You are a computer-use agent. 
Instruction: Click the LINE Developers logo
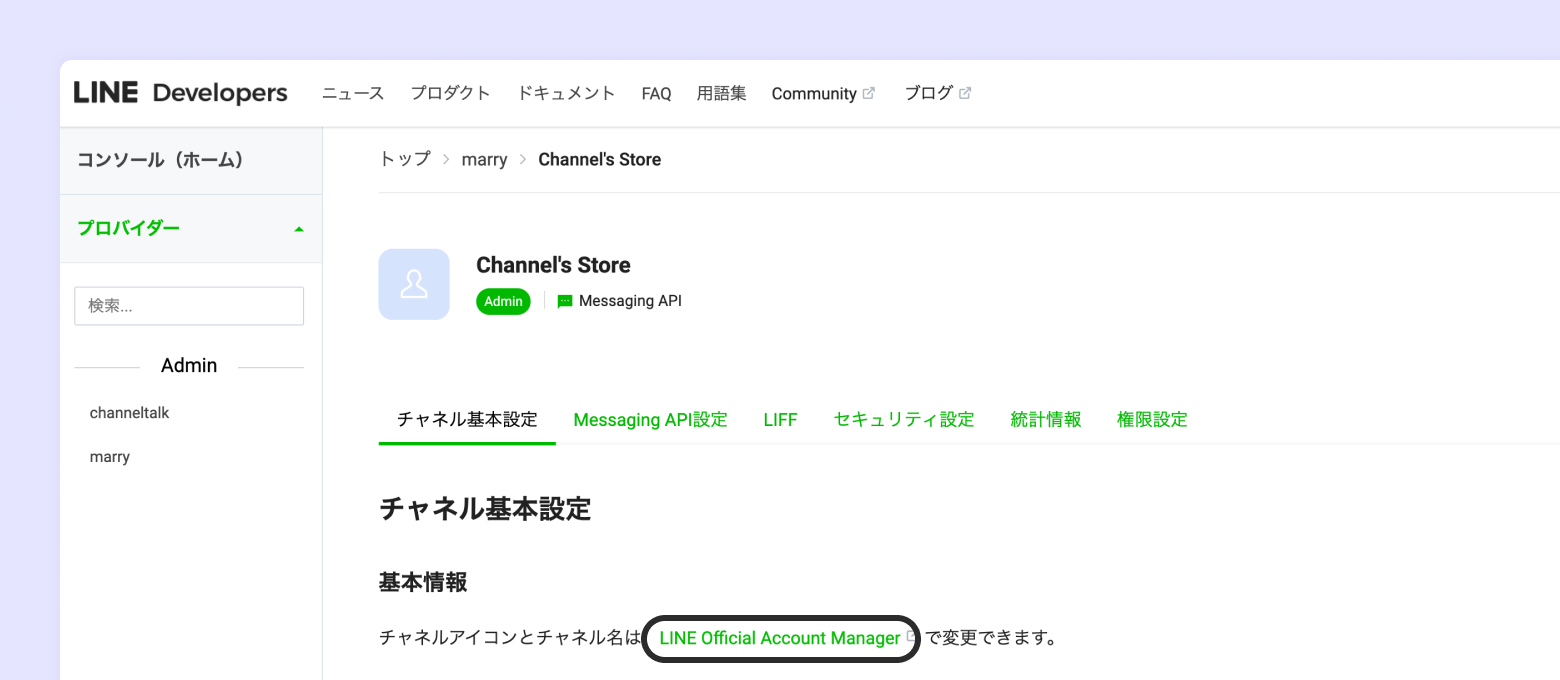click(x=181, y=93)
